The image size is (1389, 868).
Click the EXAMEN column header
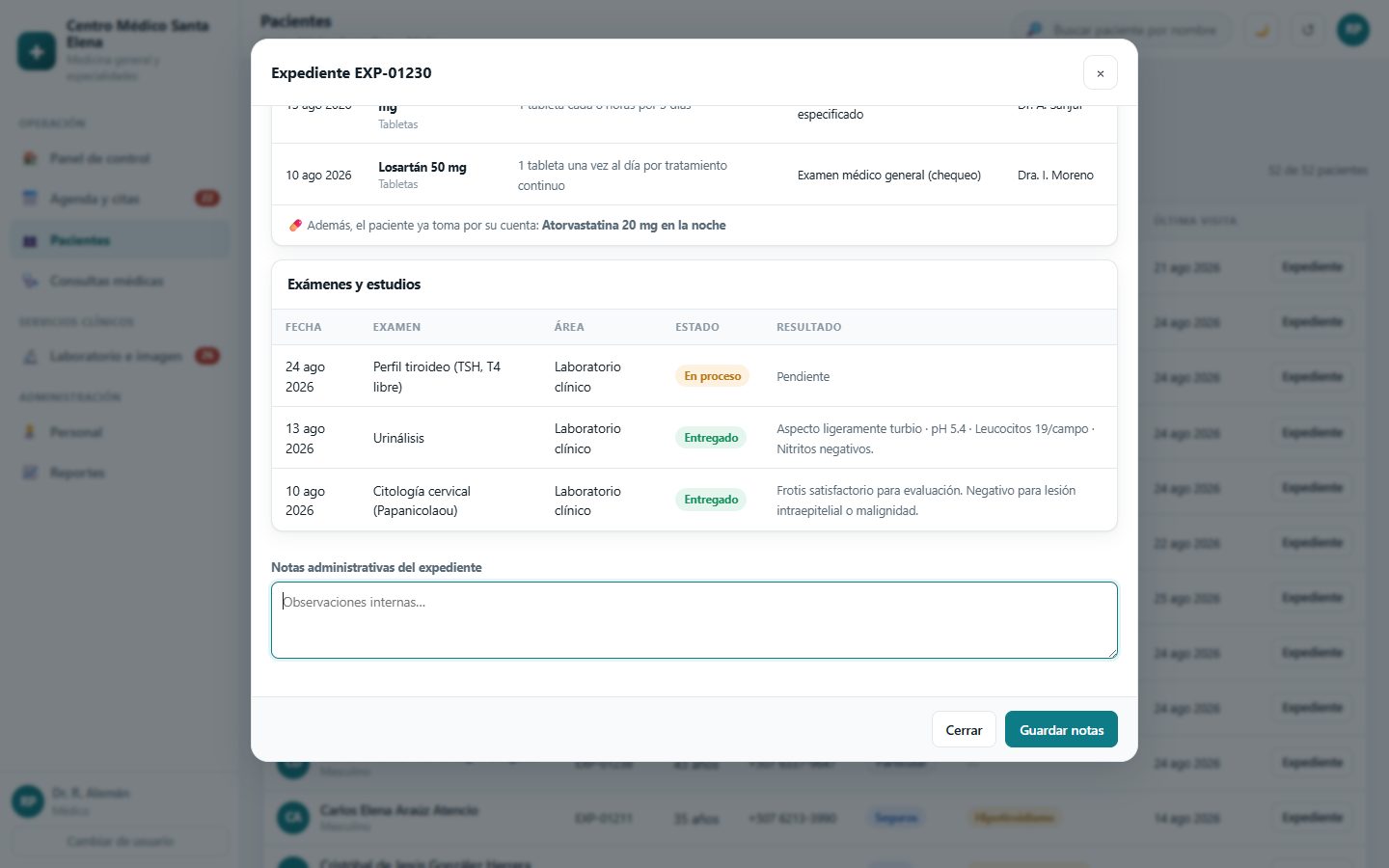coord(396,327)
